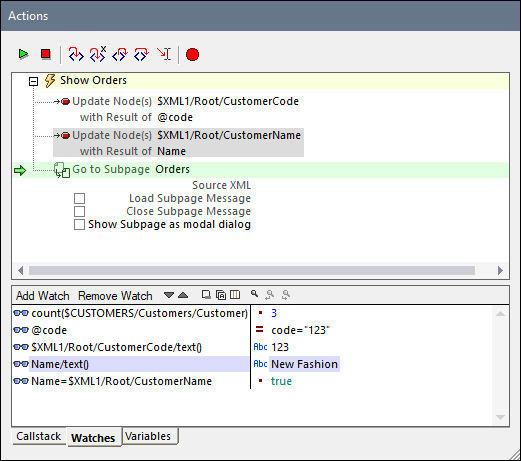The width and height of the screenshot is (521, 461).
Task: Click the Find Previous magnifier icon
Action: [269, 295]
